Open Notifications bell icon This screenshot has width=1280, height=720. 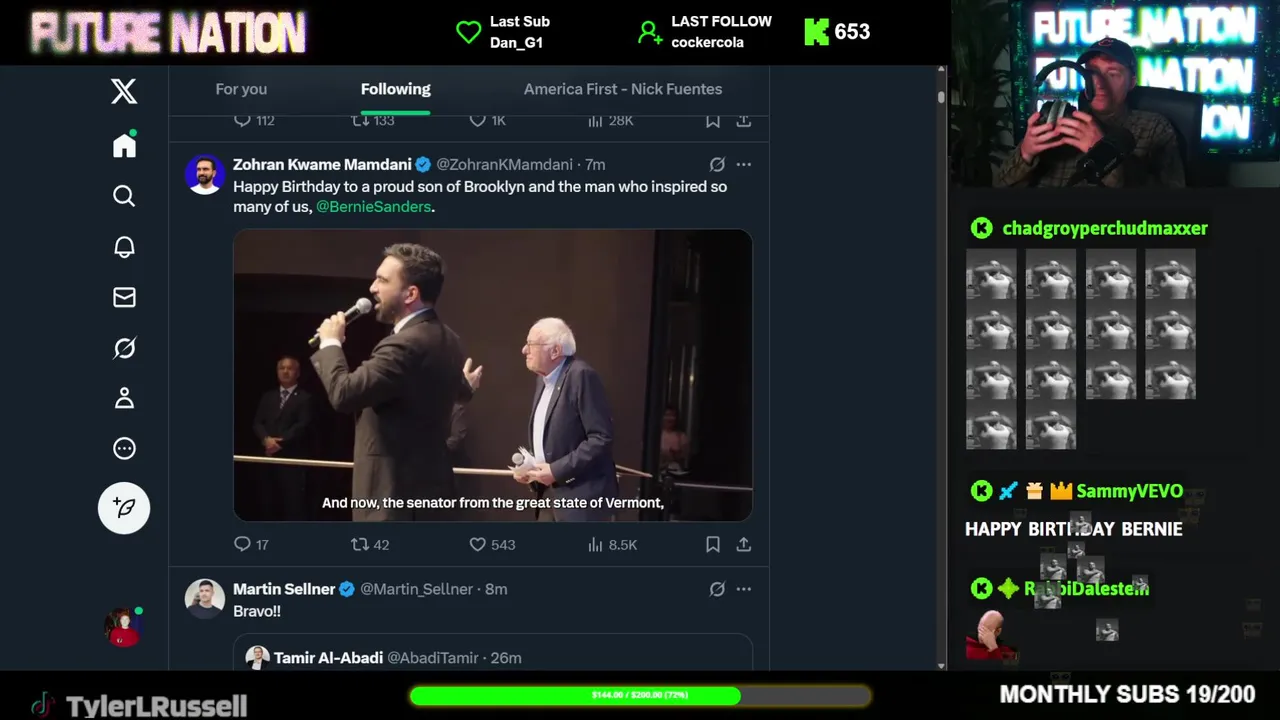point(124,247)
